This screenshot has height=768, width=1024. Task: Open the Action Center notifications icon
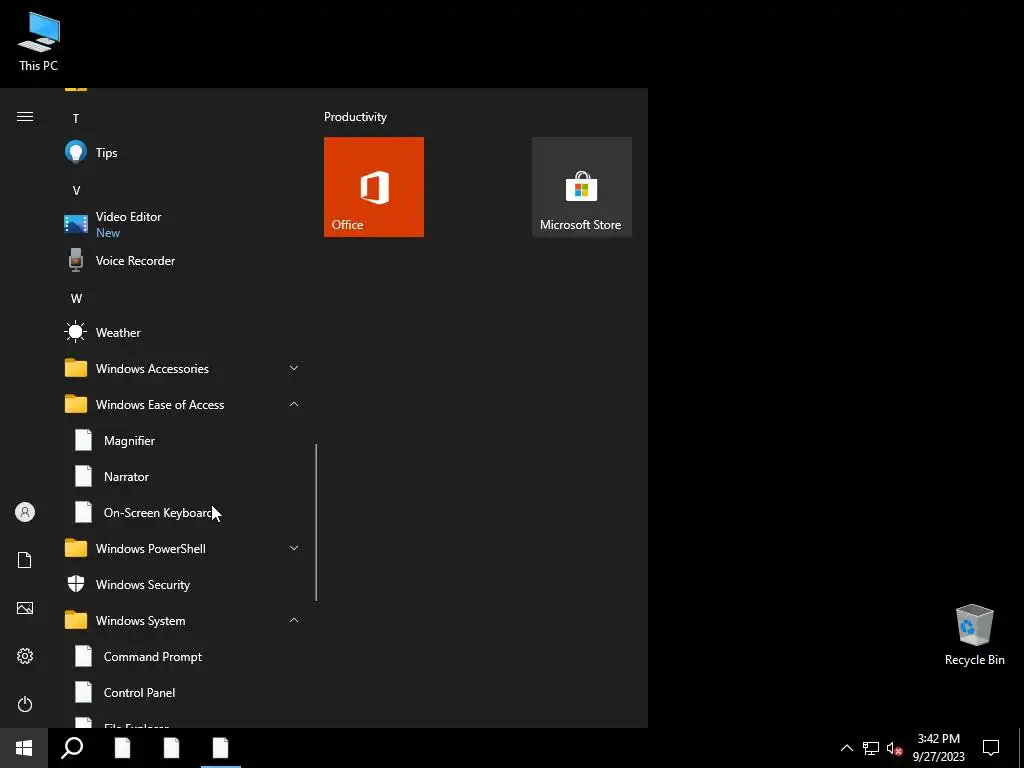[991, 748]
